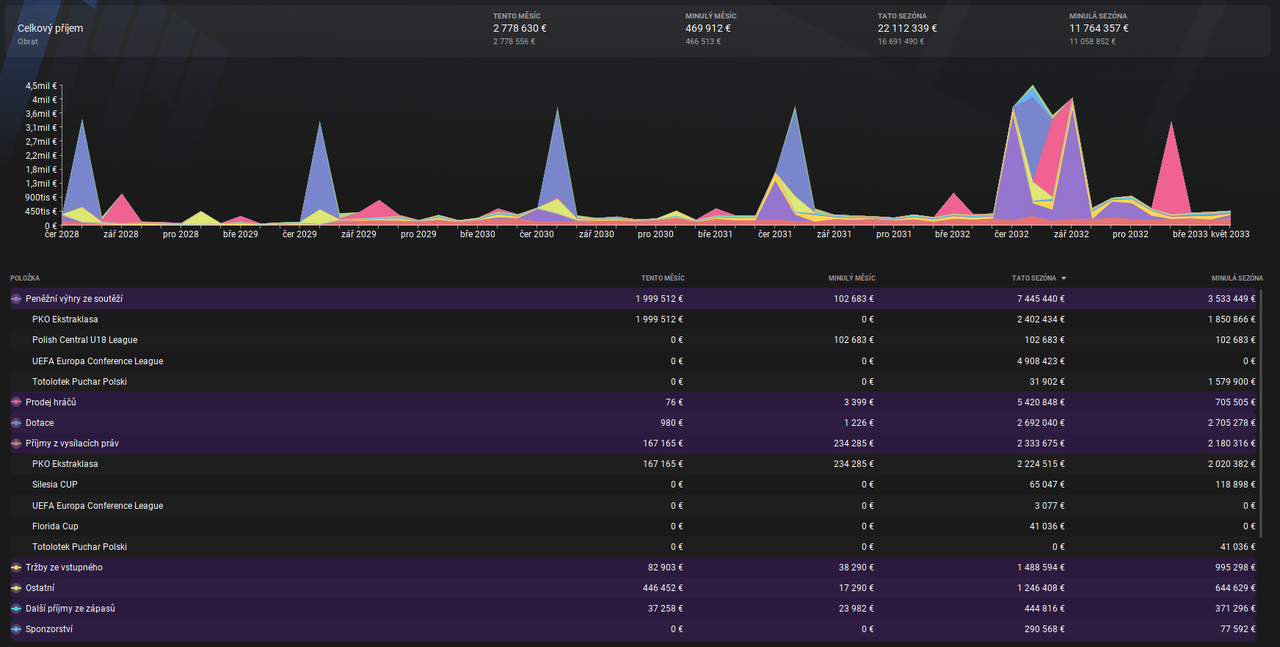Select the Florida Cup row
Screen dimensions: 1280x647
635,526
